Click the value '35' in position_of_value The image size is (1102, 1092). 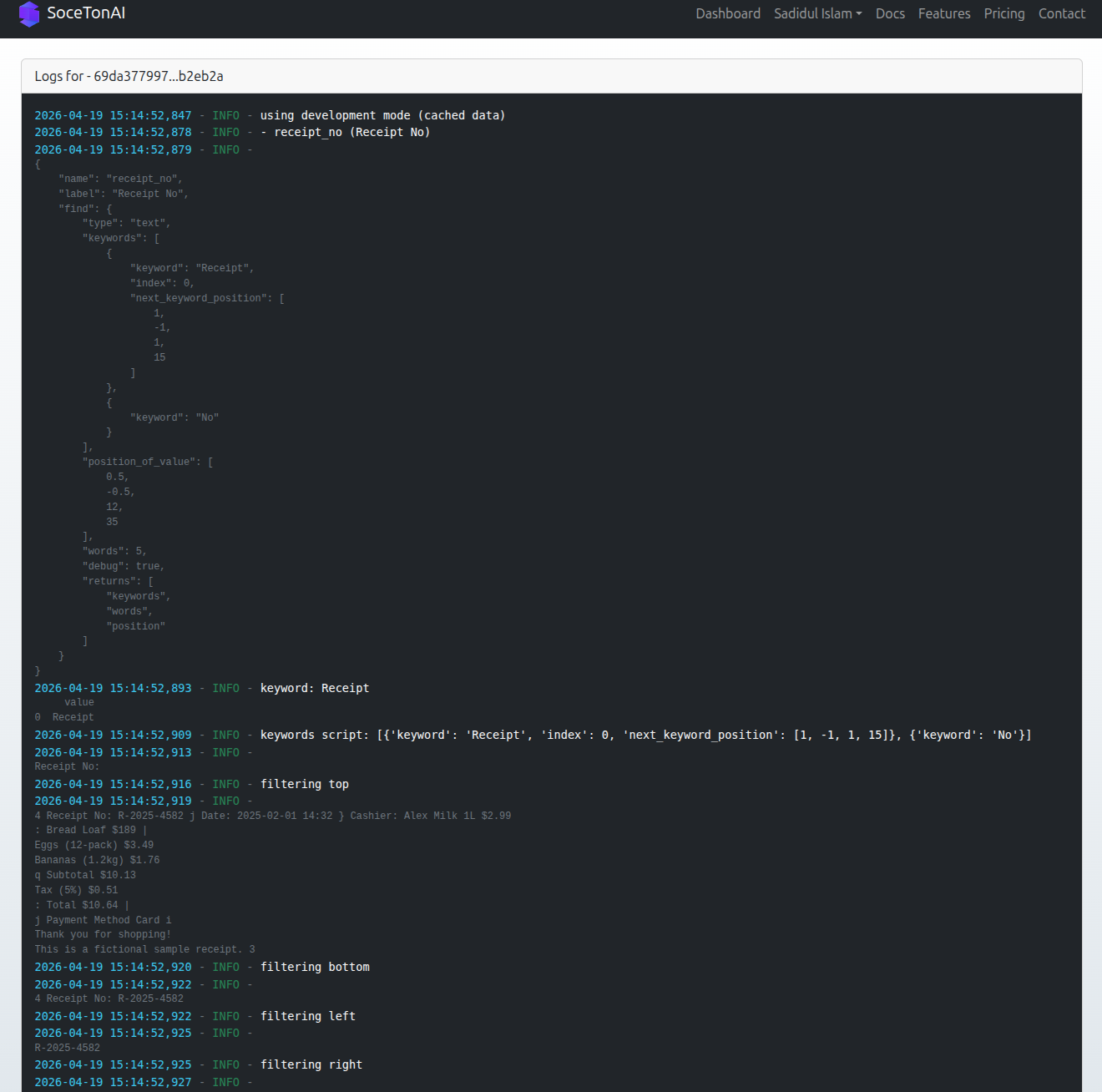[112, 522]
